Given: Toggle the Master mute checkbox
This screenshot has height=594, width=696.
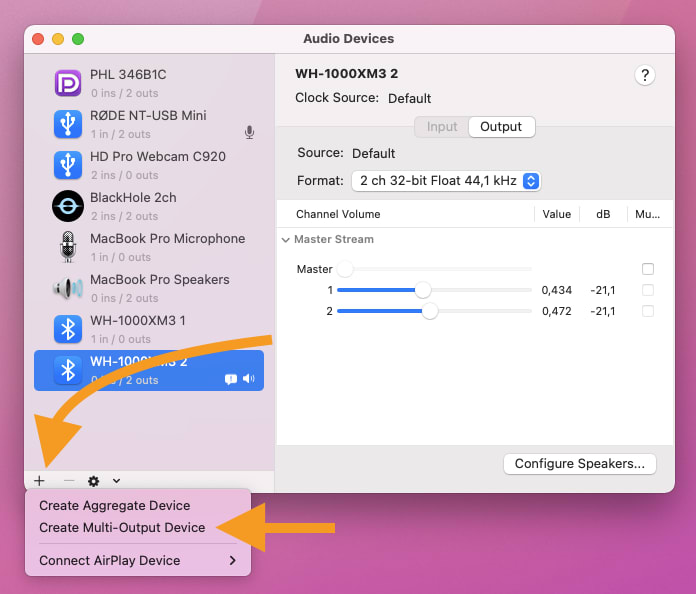Looking at the screenshot, I should (x=648, y=269).
